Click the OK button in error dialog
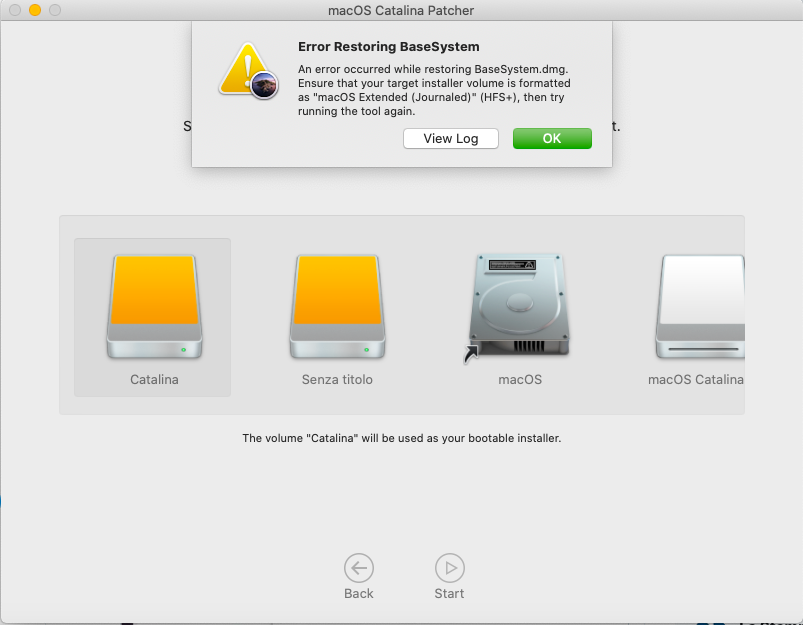 tap(552, 138)
